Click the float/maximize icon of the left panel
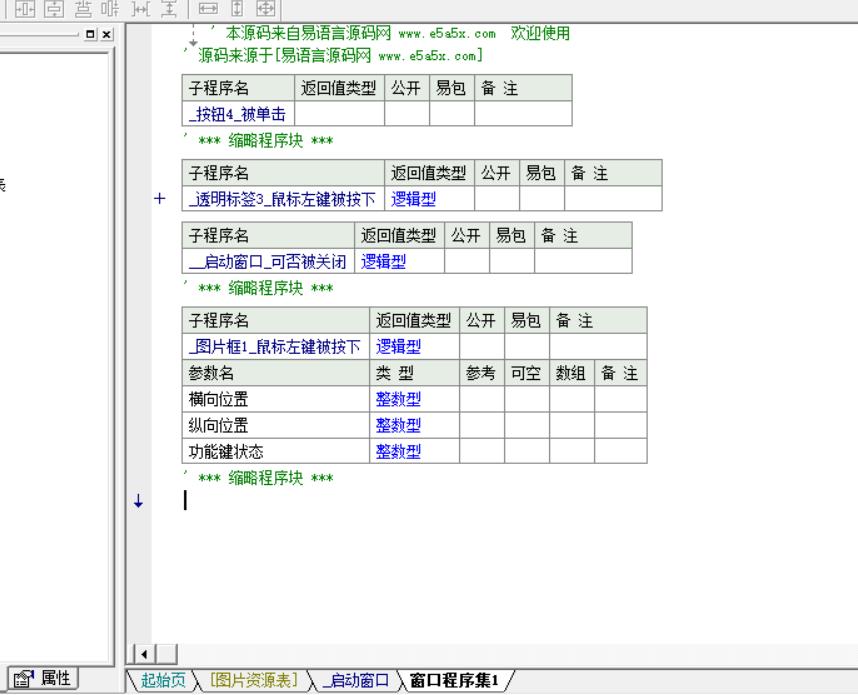 (x=91, y=34)
